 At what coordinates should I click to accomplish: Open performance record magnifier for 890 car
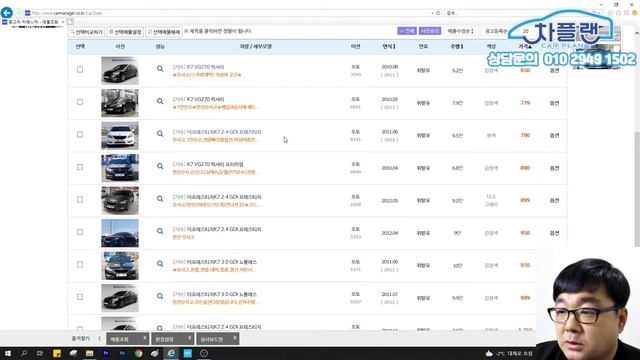160,167
